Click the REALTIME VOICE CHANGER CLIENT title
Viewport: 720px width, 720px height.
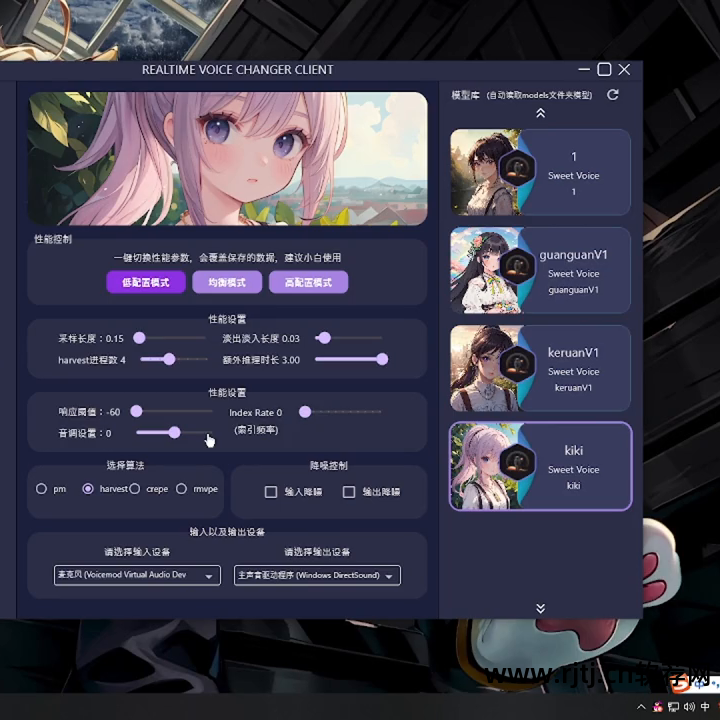pyautogui.click(x=238, y=70)
